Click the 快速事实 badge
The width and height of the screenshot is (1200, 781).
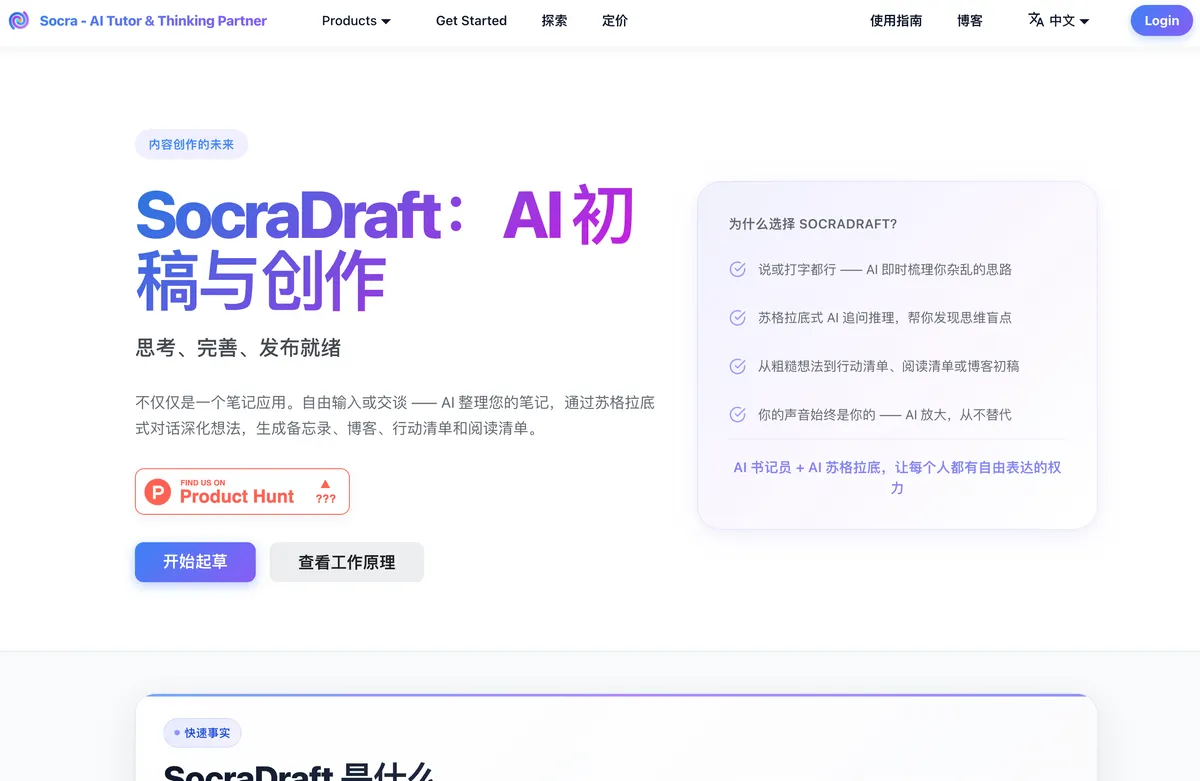coord(202,733)
